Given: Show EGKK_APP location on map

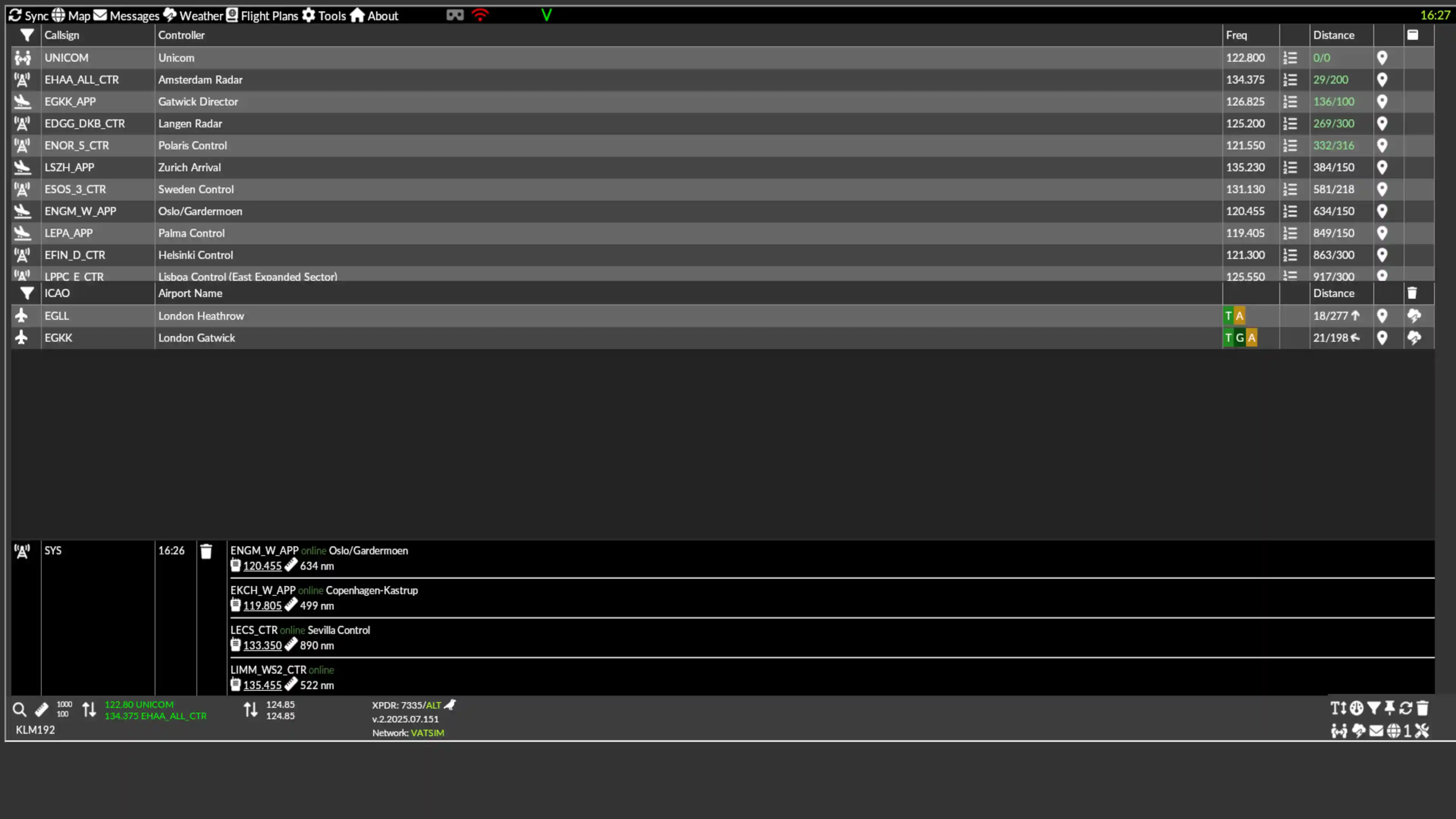Looking at the screenshot, I should 1382,102.
